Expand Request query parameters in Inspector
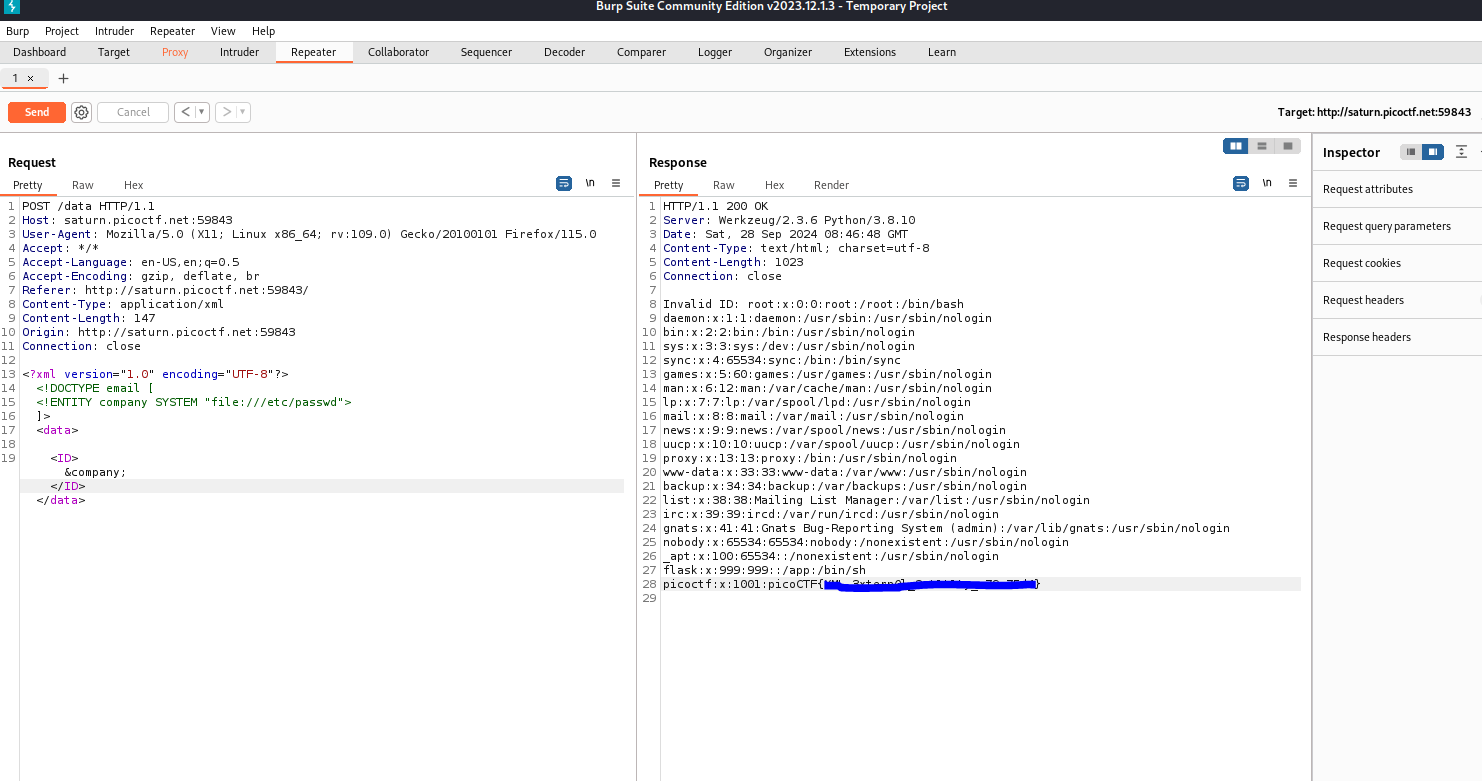Screen dimensions: 1482x781 tap(1397, 226)
